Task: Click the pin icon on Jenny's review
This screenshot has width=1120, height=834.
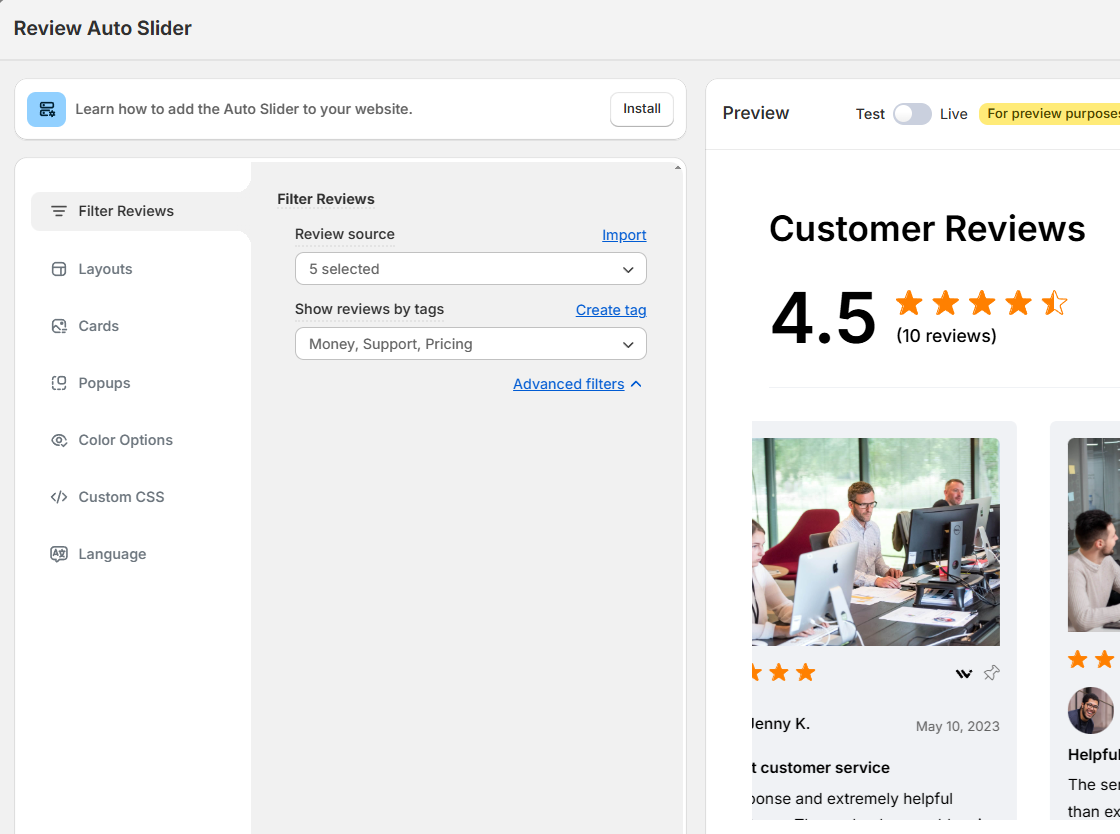Action: click(x=991, y=673)
